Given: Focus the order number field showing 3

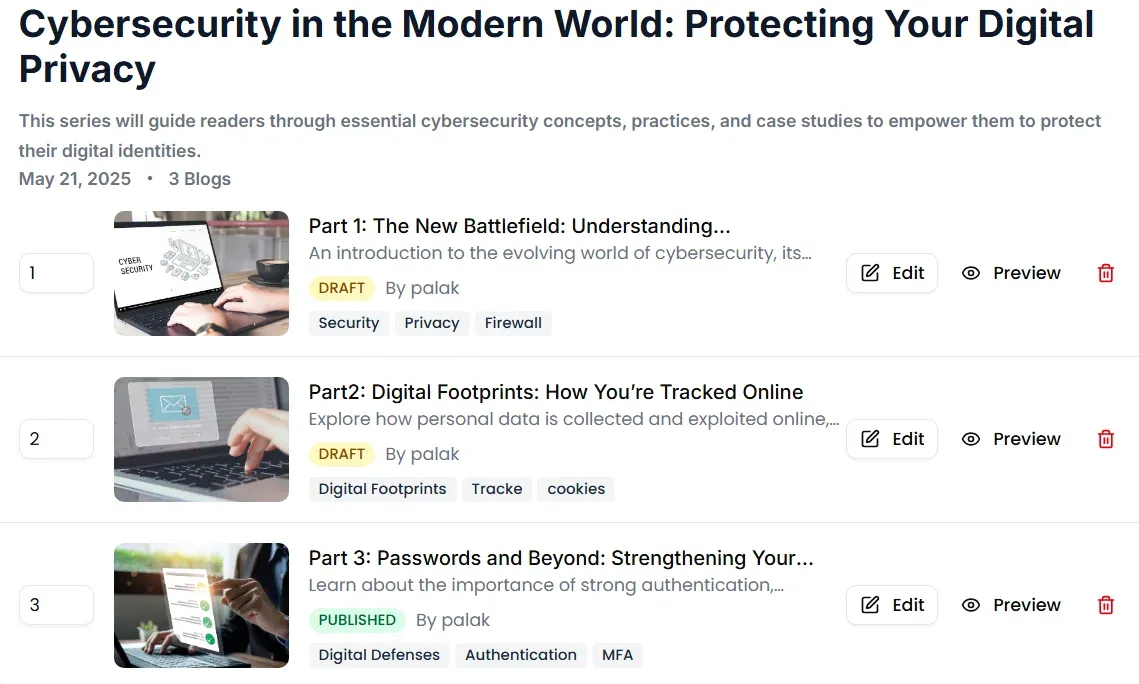Looking at the screenshot, I should tap(56, 605).
